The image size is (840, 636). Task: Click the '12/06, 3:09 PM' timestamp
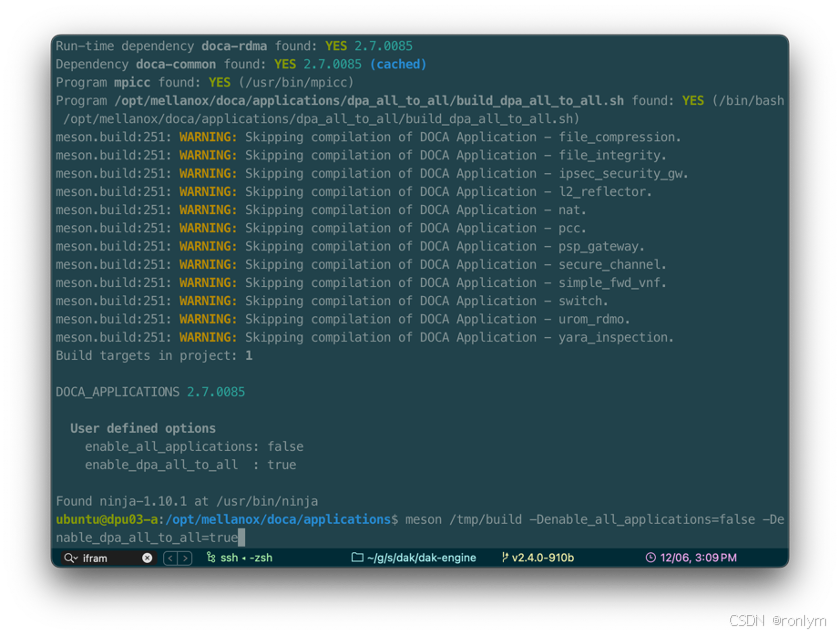click(698, 558)
